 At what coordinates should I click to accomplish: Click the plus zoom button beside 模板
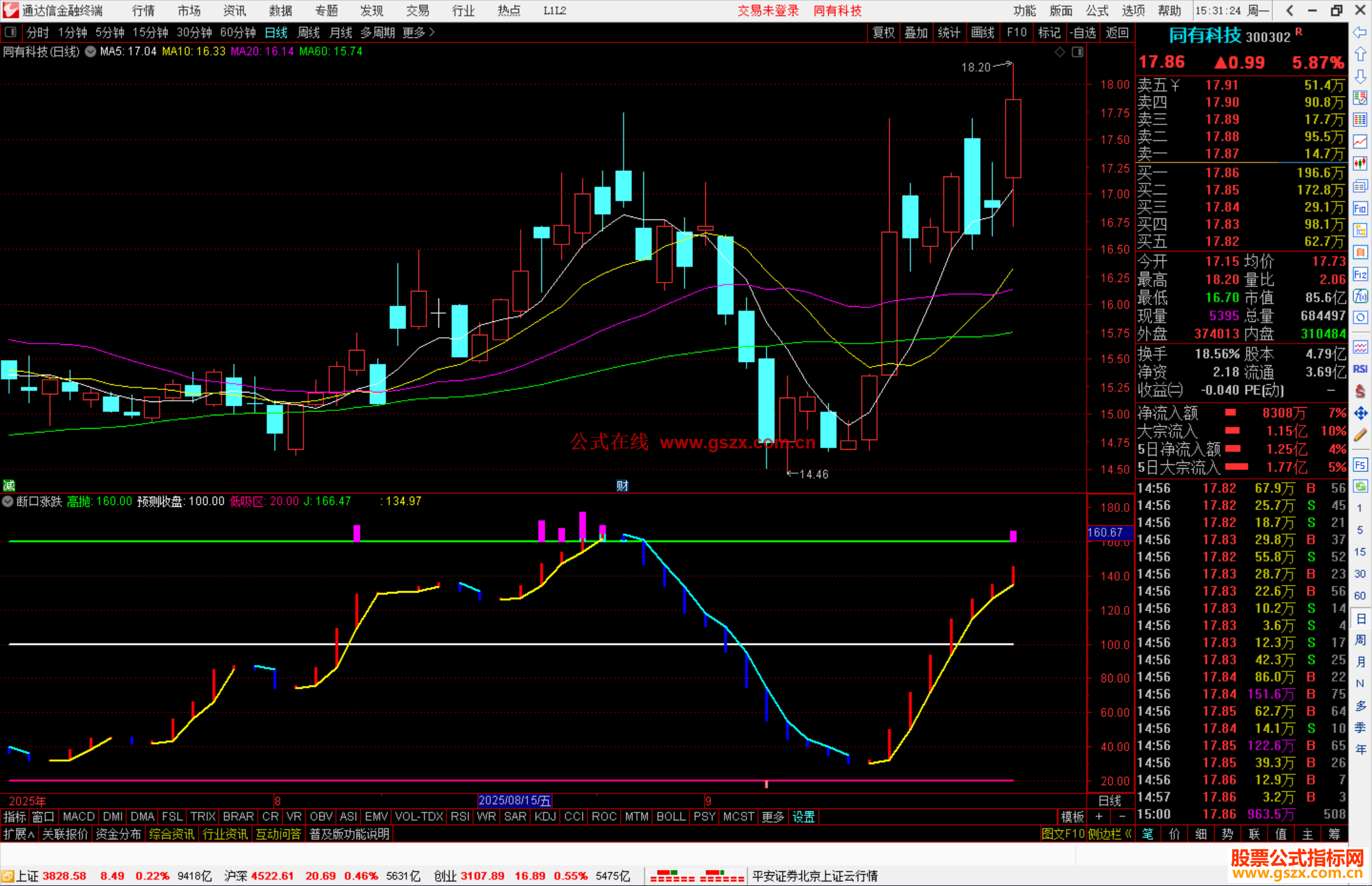[1099, 817]
